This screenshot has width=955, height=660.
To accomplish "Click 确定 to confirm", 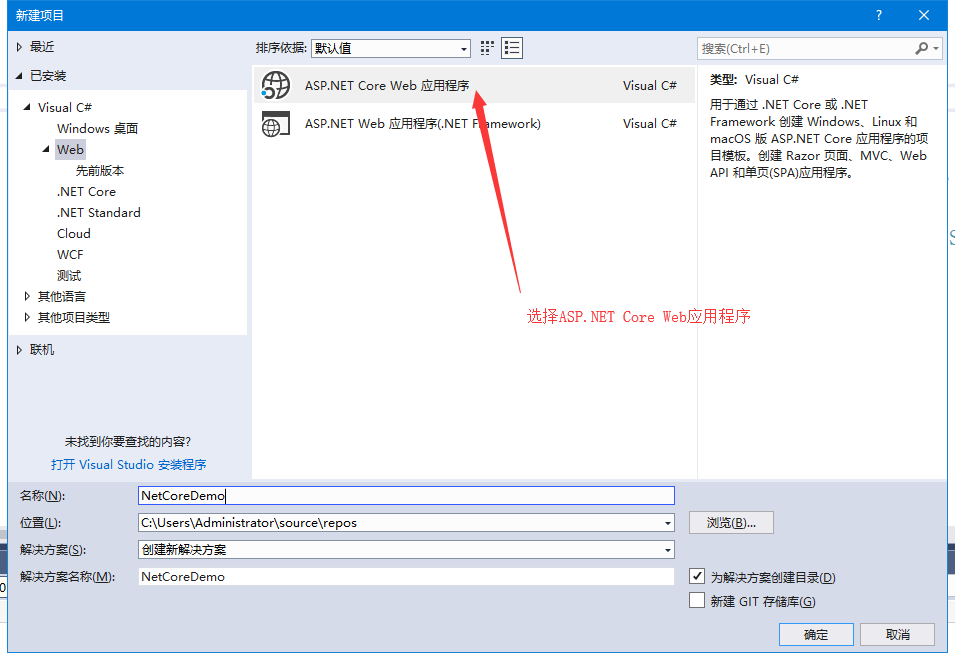I will coord(816,634).
